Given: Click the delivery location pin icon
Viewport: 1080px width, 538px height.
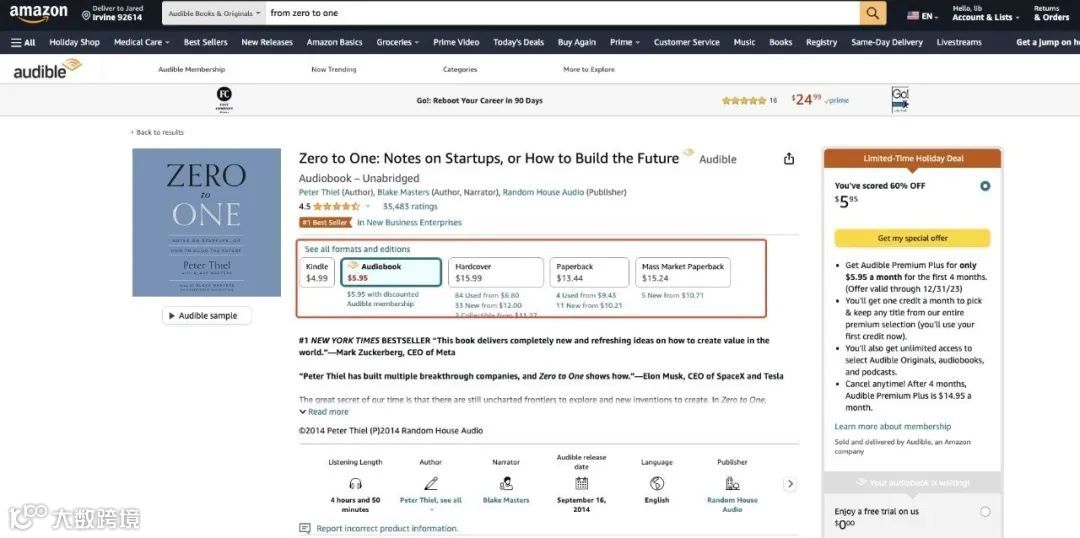Looking at the screenshot, I should pyautogui.click(x=86, y=15).
